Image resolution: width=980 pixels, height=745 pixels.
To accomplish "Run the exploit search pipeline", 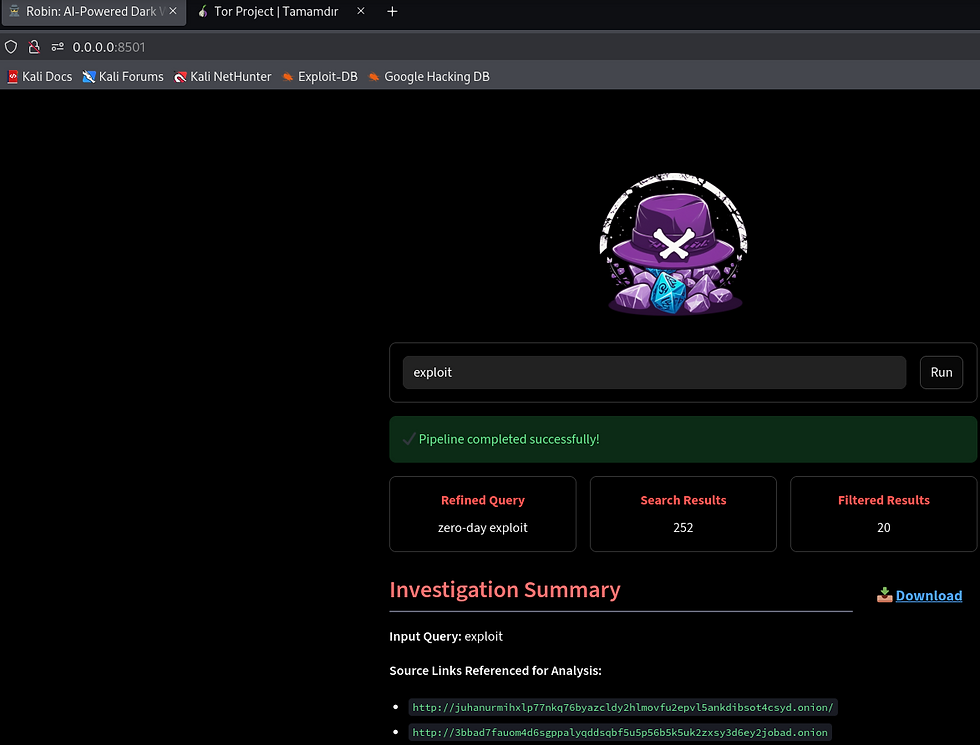I will [x=941, y=372].
